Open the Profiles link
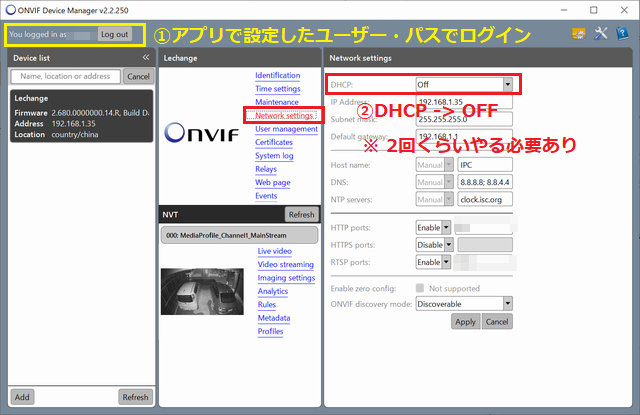 pos(270,331)
